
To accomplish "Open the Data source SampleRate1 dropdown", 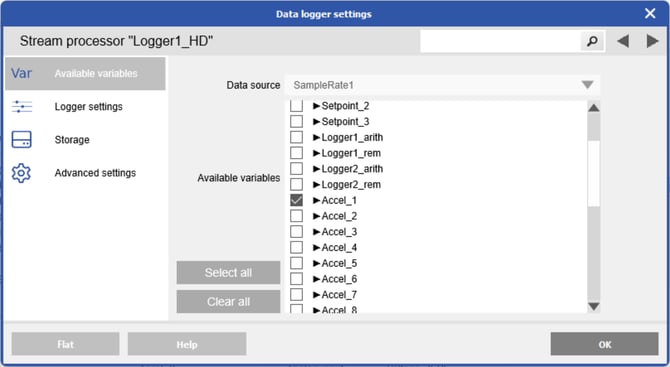I will click(x=442, y=85).
